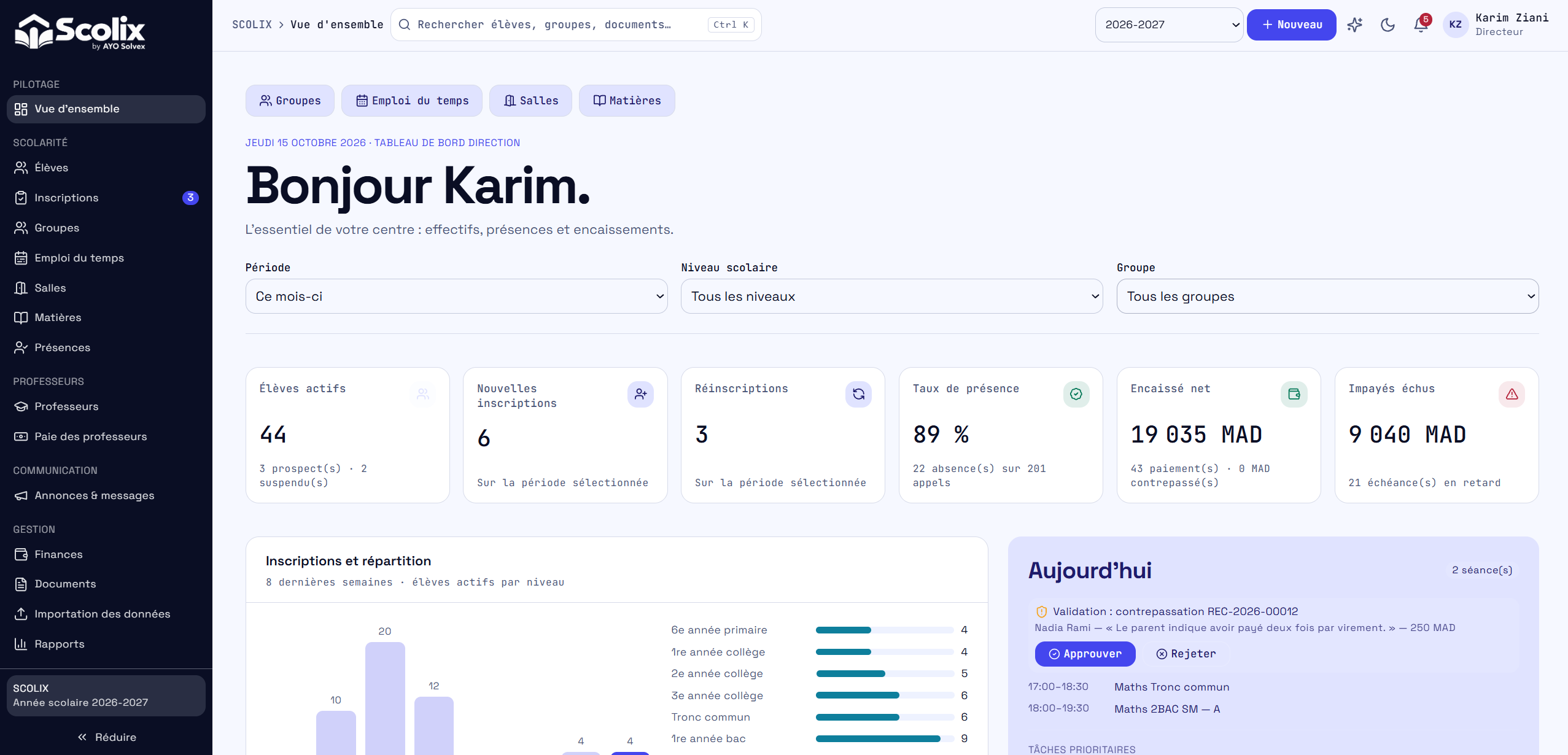Approve the contrepassation request
This screenshot has width=1568, height=755.
coord(1085,654)
